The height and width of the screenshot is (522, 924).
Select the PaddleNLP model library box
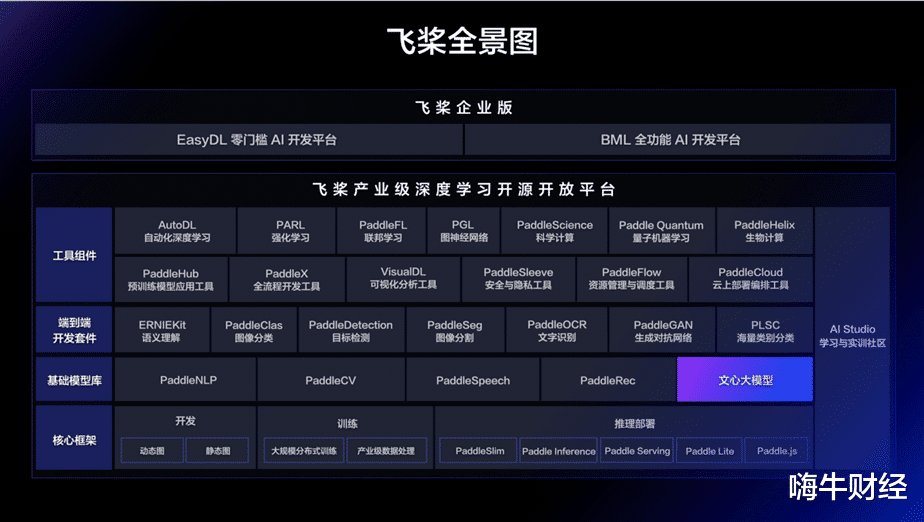tap(186, 379)
